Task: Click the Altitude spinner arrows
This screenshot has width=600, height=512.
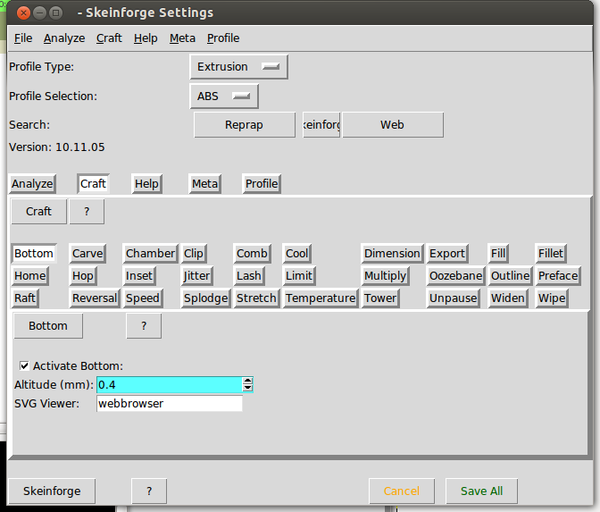Action: click(x=247, y=385)
